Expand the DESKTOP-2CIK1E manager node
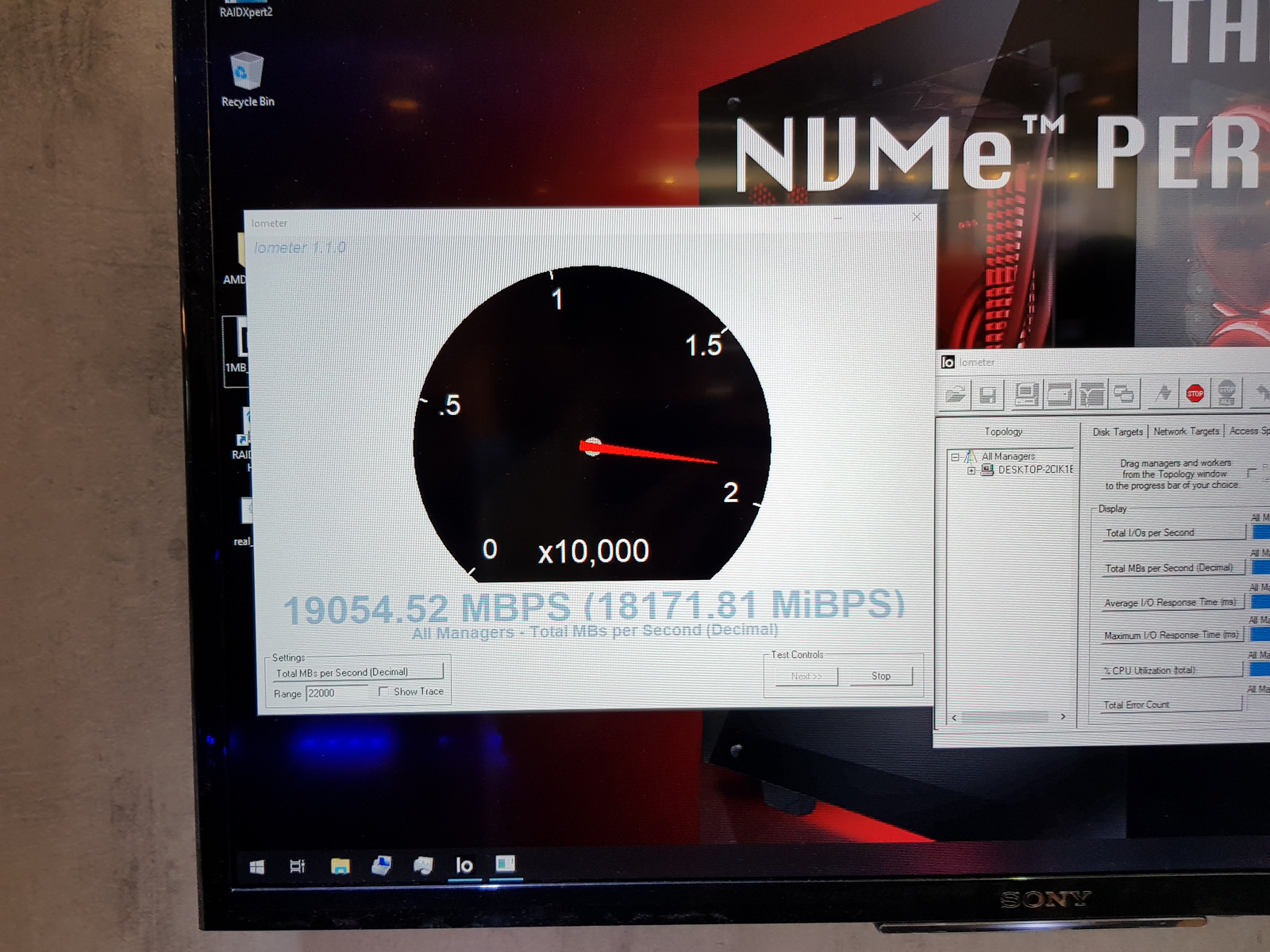Screen dimensions: 1270x952 pos(971,470)
